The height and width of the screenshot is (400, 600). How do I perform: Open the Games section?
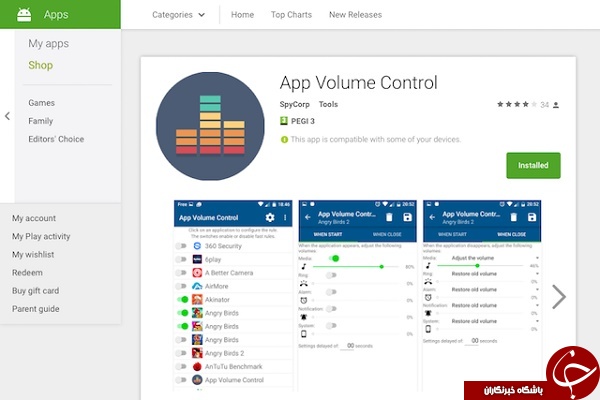(x=41, y=103)
